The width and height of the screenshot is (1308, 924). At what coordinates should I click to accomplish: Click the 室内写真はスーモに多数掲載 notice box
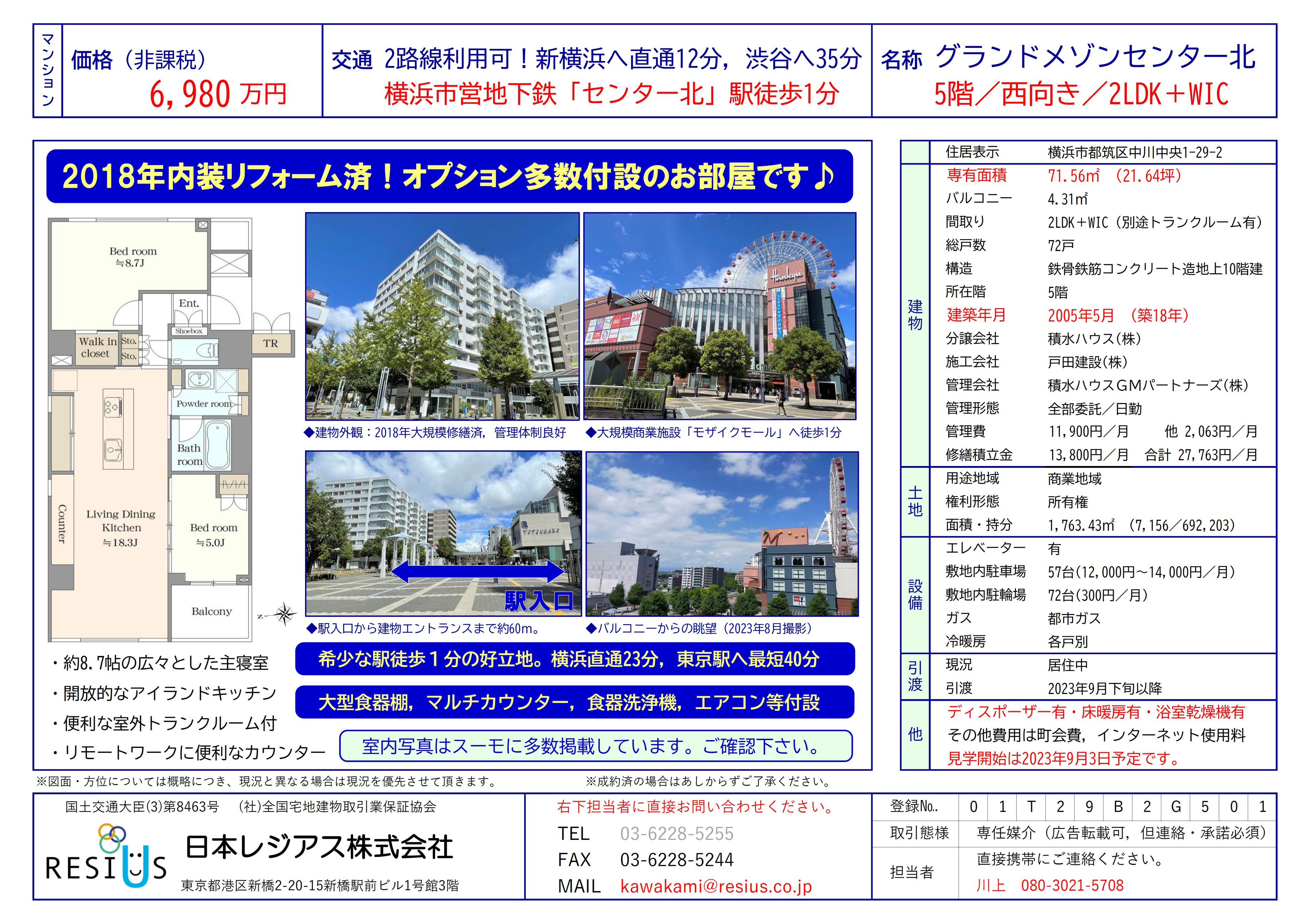click(x=595, y=746)
